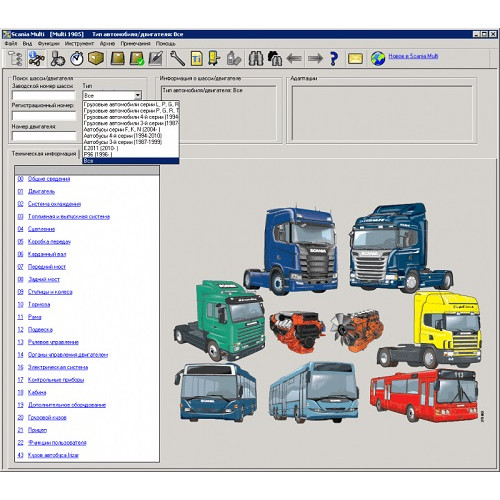Open the TI document icon
This screenshot has height=500, width=500.
click(197, 58)
